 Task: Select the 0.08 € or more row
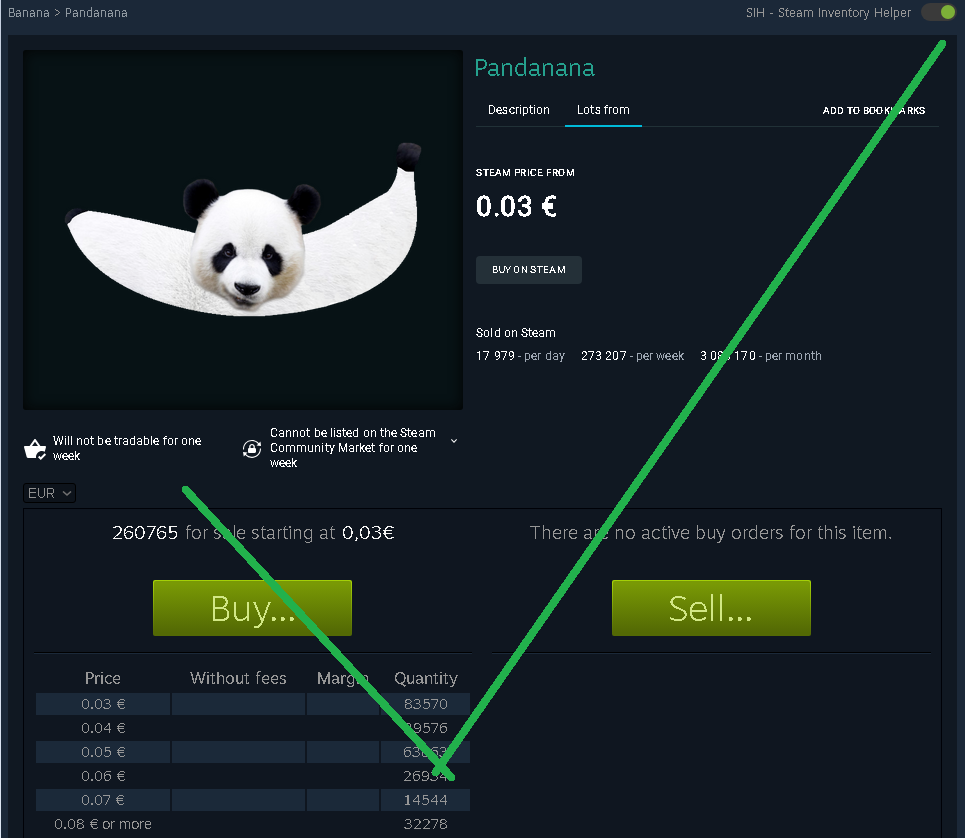pyautogui.click(x=253, y=824)
